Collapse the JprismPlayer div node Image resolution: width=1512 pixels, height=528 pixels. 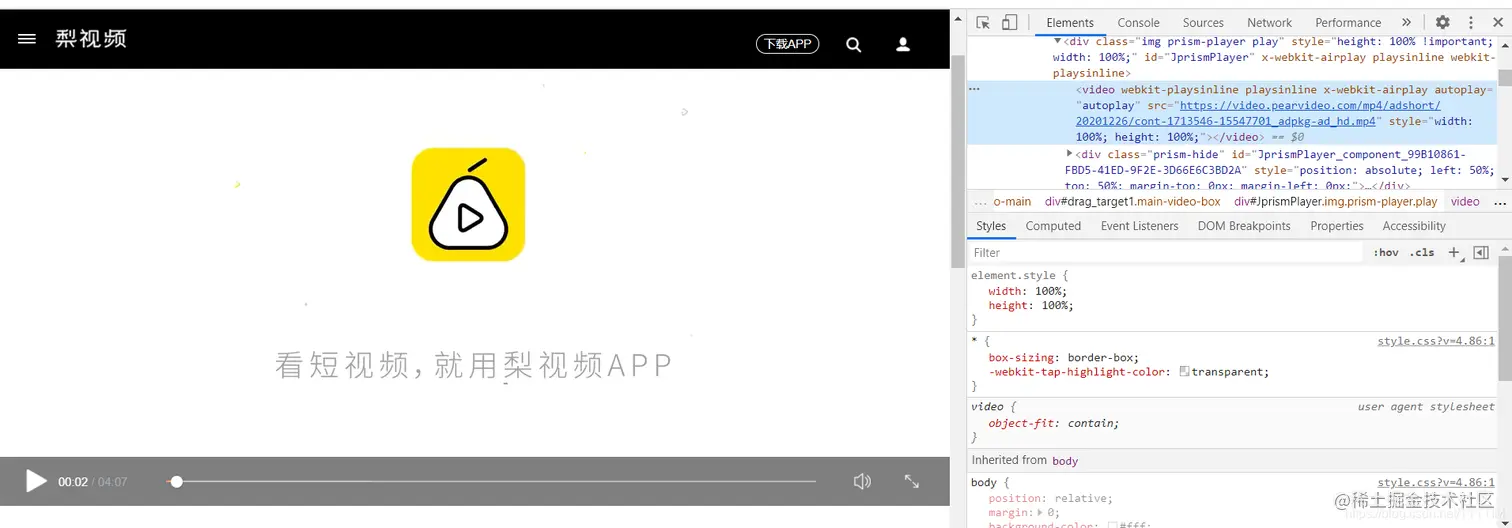click(x=1058, y=42)
